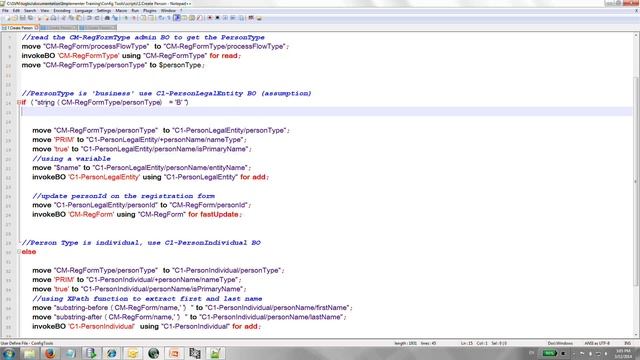Viewport: 640px width, 360px height.
Task: Click the vertical scrollbar up arrow
Action: pos(636,36)
